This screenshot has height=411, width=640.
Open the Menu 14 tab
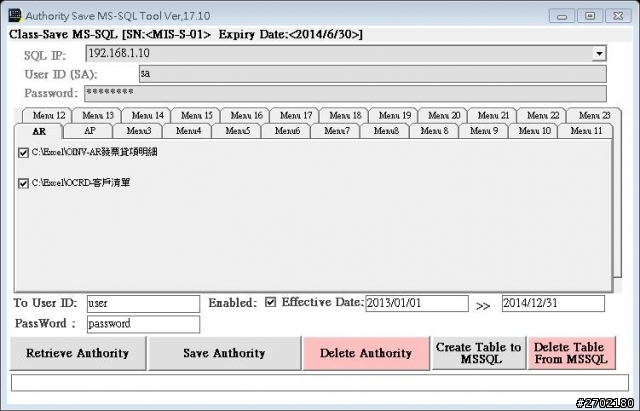147,116
